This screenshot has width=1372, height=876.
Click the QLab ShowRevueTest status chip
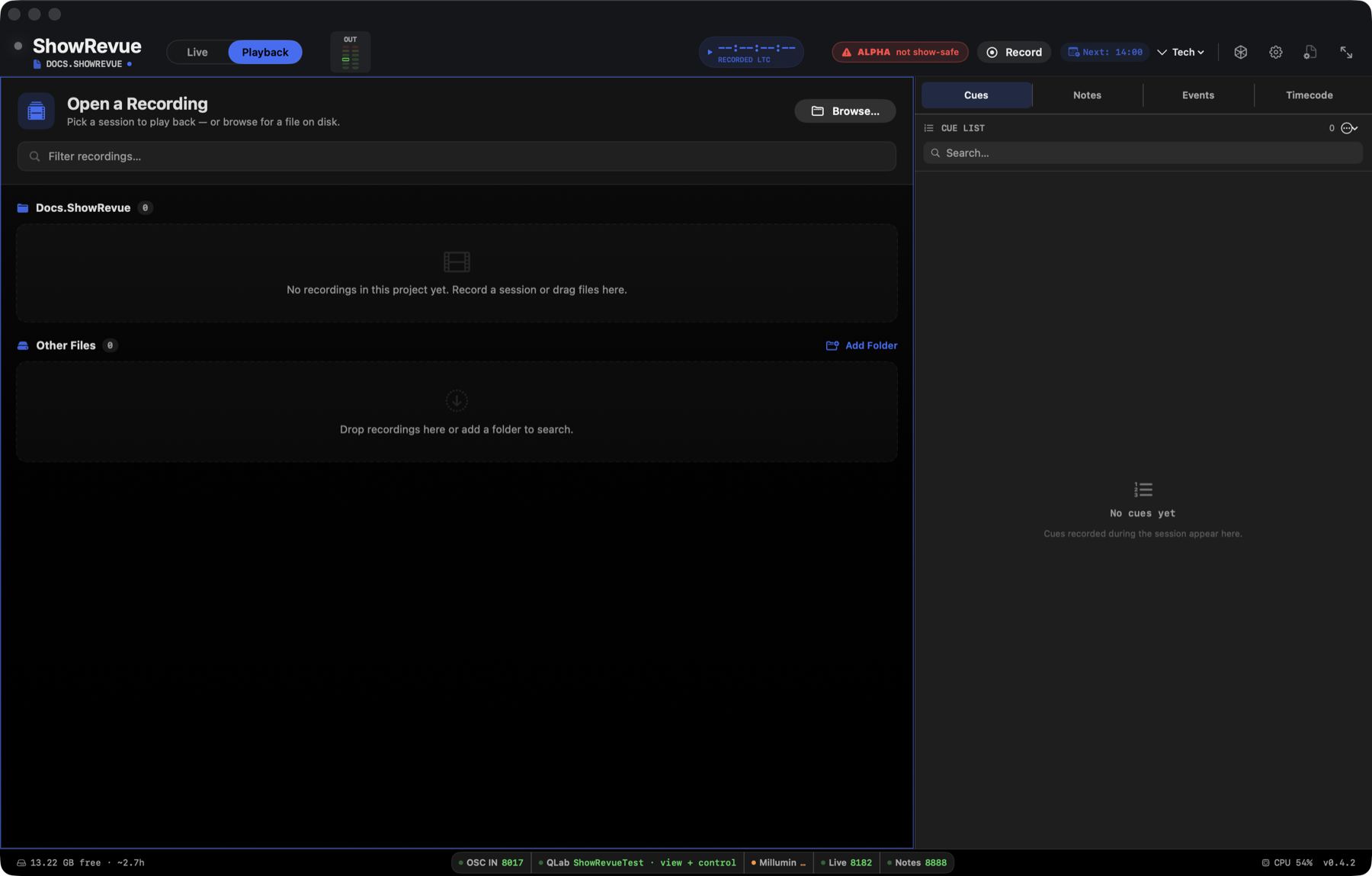click(637, 863)
